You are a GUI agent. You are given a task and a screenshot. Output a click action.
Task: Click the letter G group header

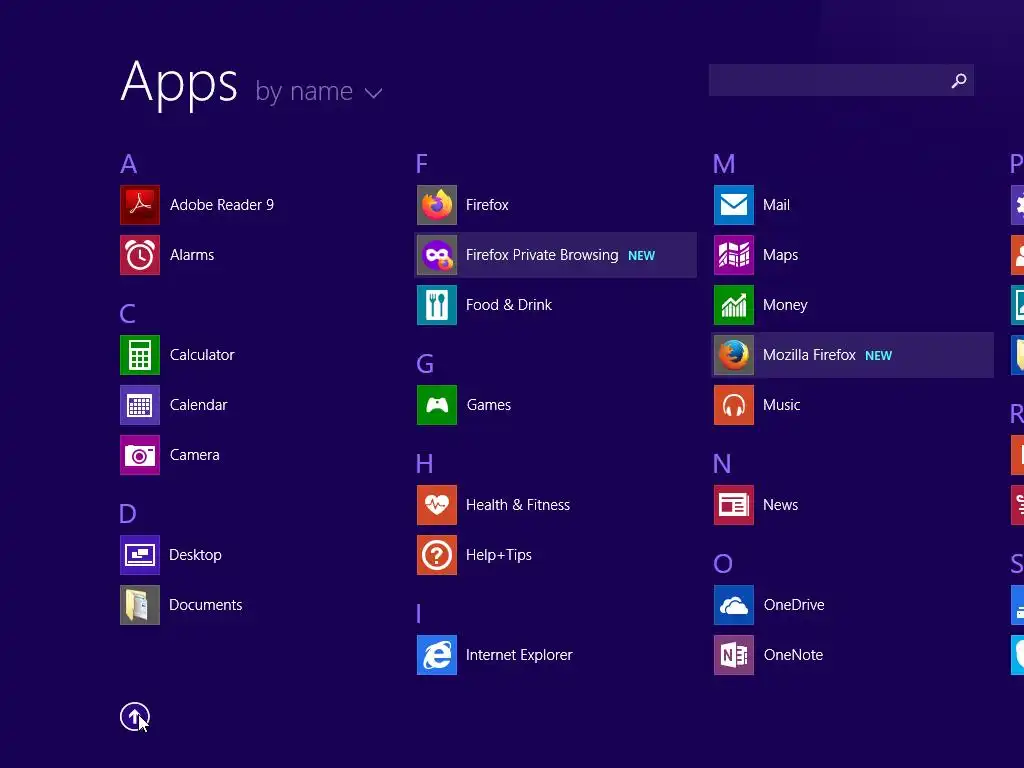click(425, 364)
